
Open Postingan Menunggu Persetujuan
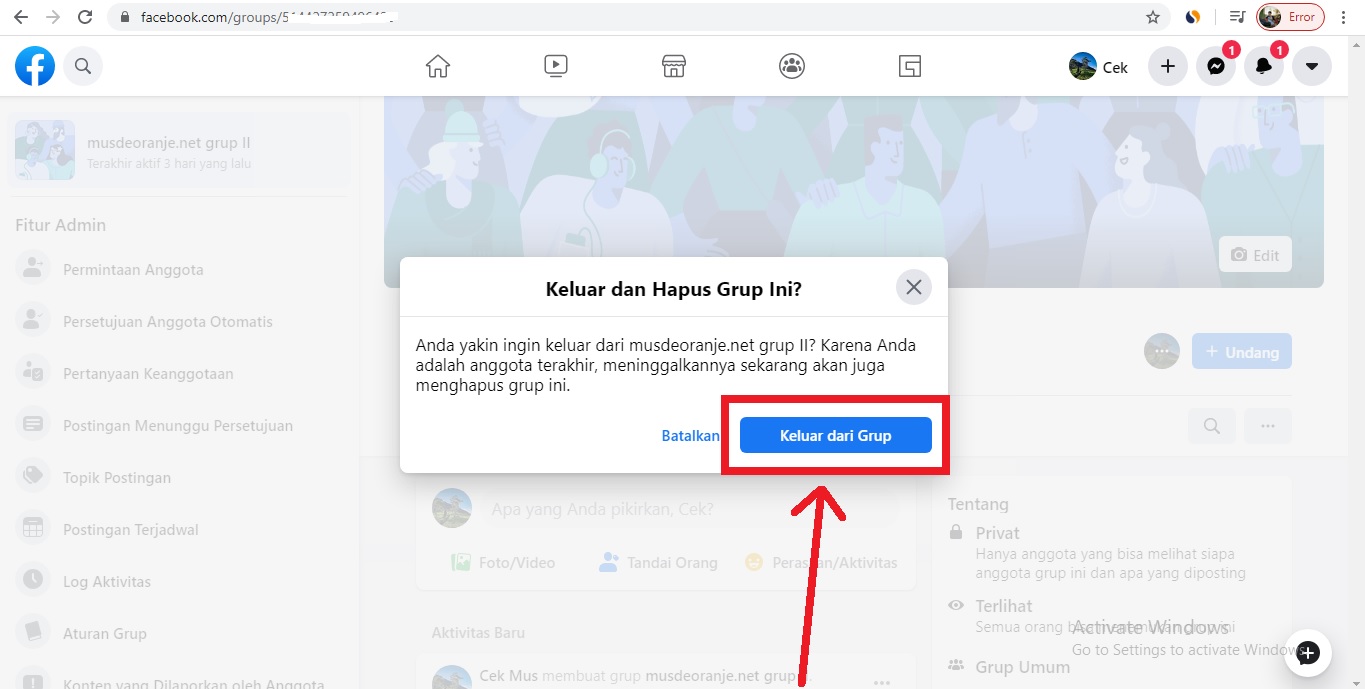(x=180, y=426)
